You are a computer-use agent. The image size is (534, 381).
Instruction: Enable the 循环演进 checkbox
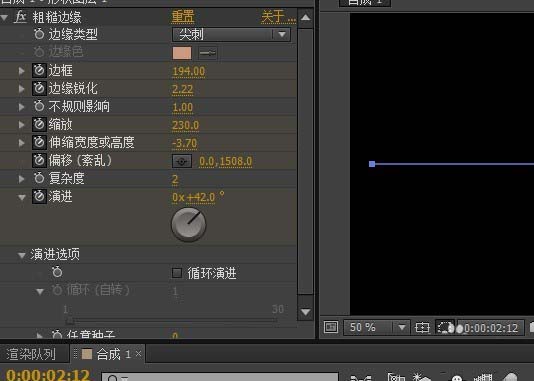click(x=177, y=273)
